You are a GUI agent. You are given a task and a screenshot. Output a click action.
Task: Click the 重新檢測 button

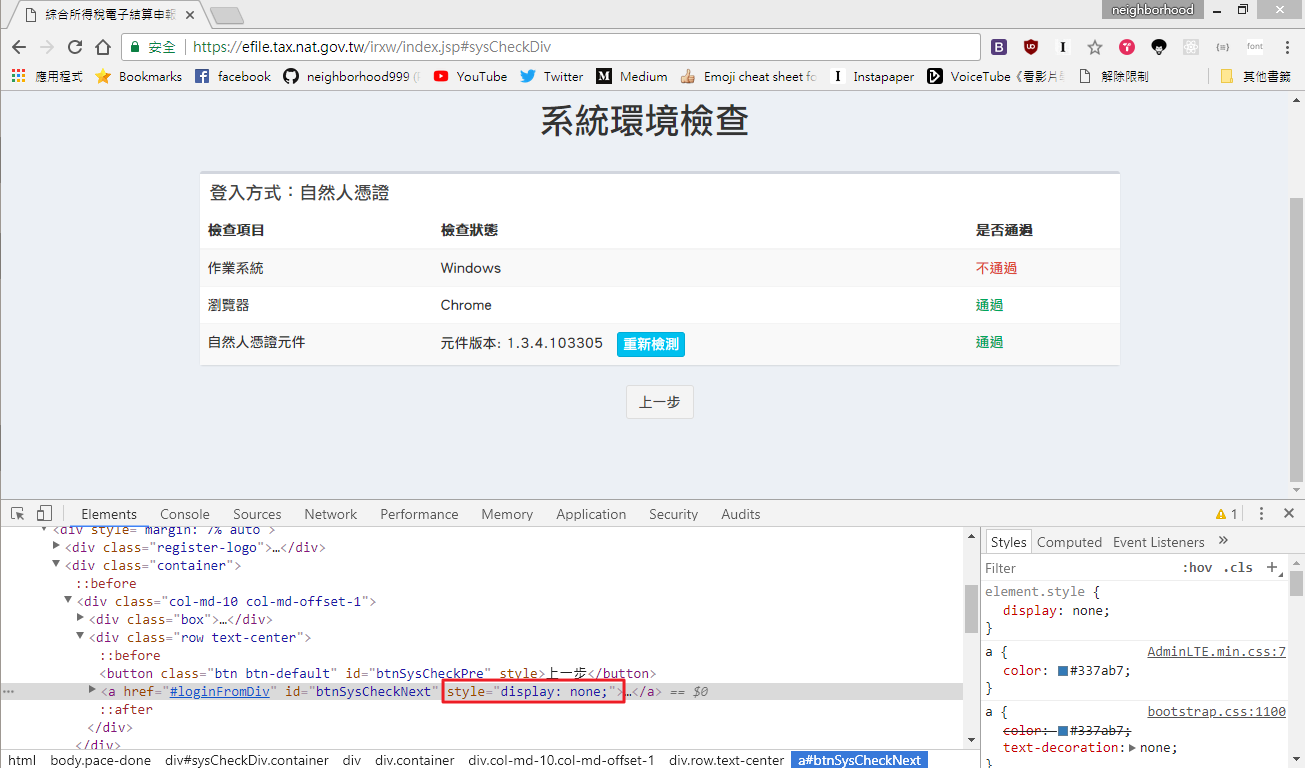pyautogui.click(x=651, y=344)
